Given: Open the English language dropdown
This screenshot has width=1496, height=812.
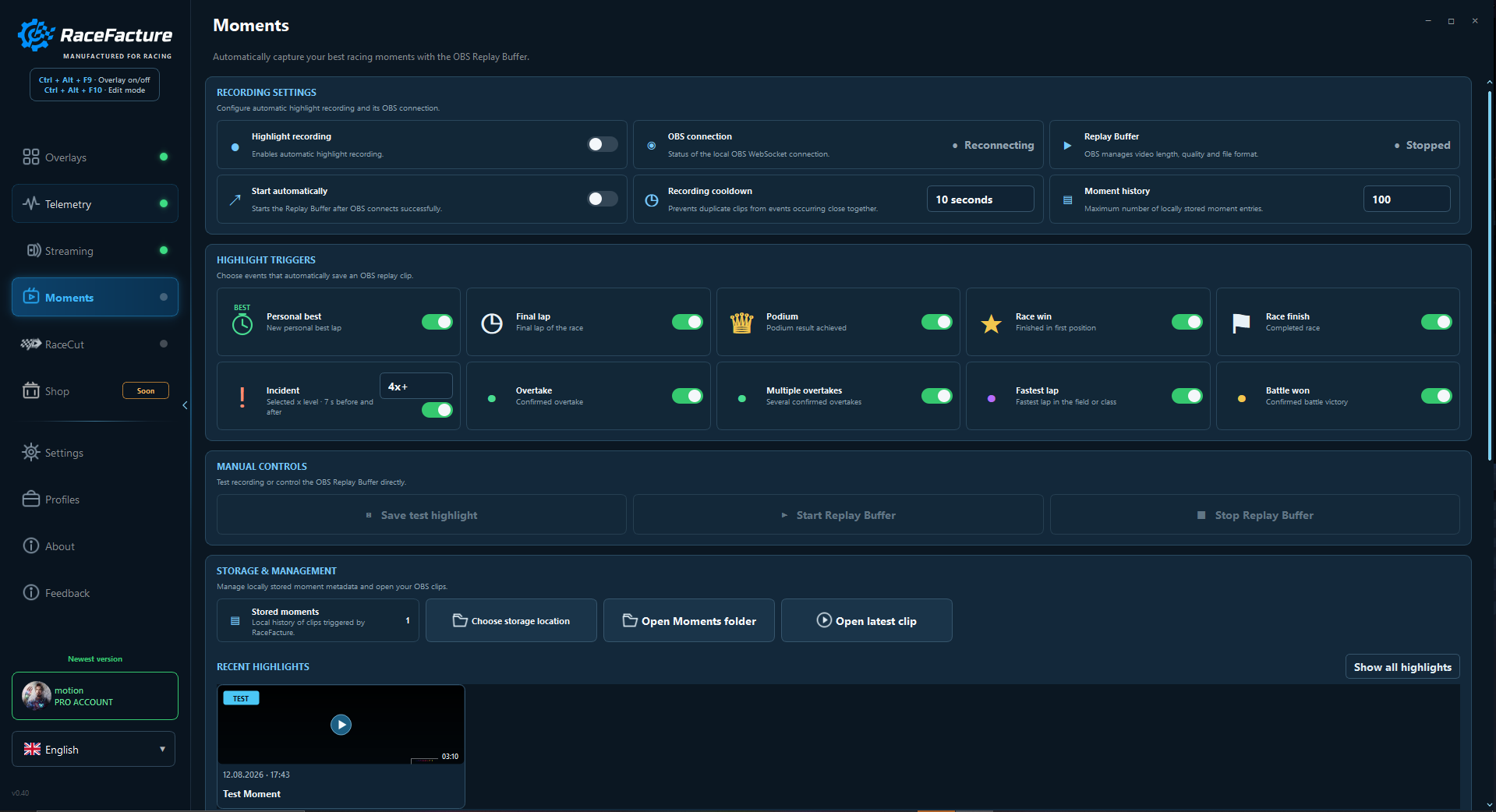Looking at the screenshot, I should click(94, 750).
